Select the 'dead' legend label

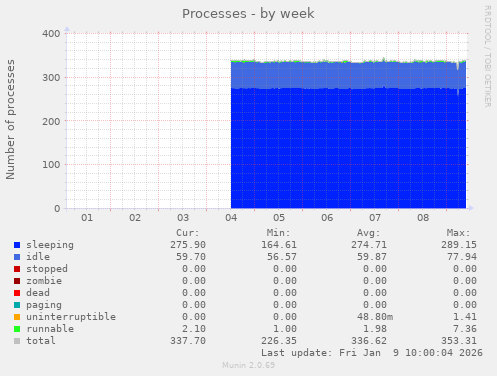coord(38,293)
